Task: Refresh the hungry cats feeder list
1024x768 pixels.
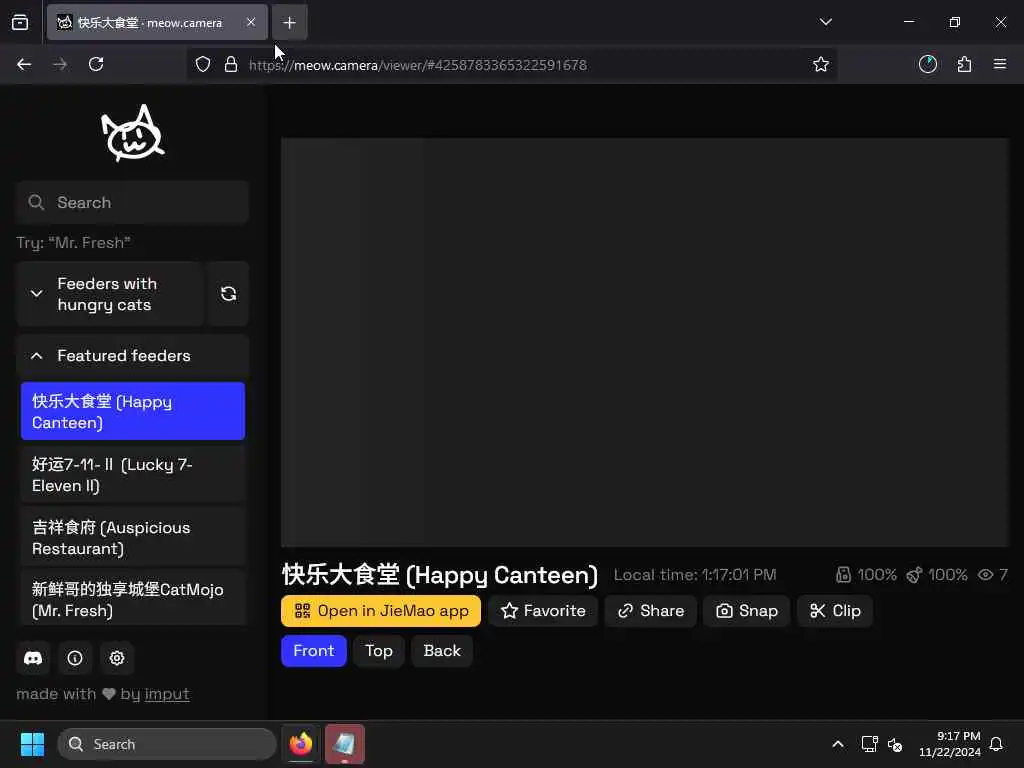Action: coord(228,294)
